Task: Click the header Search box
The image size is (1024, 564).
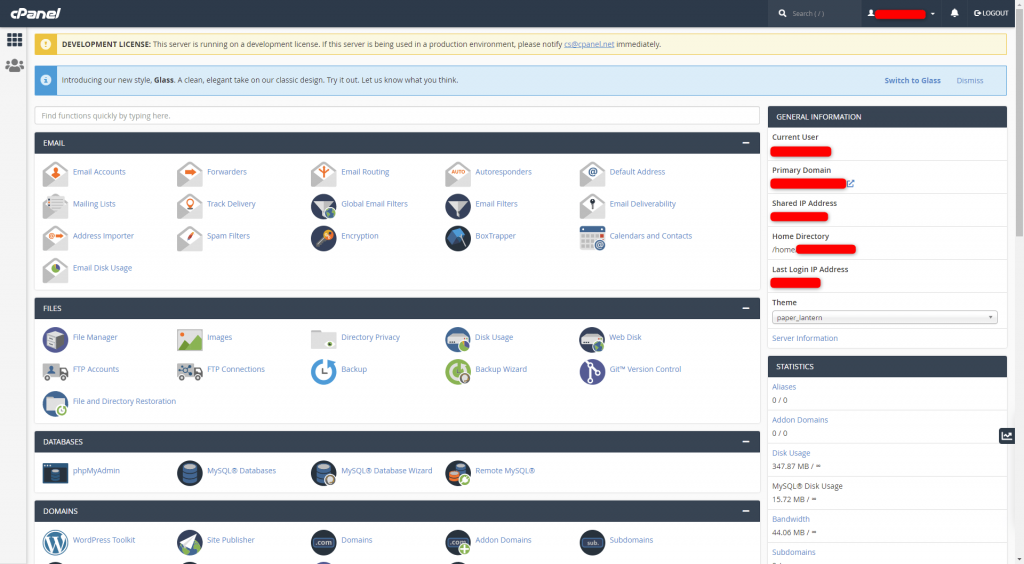Action: (x=816, y=13)
